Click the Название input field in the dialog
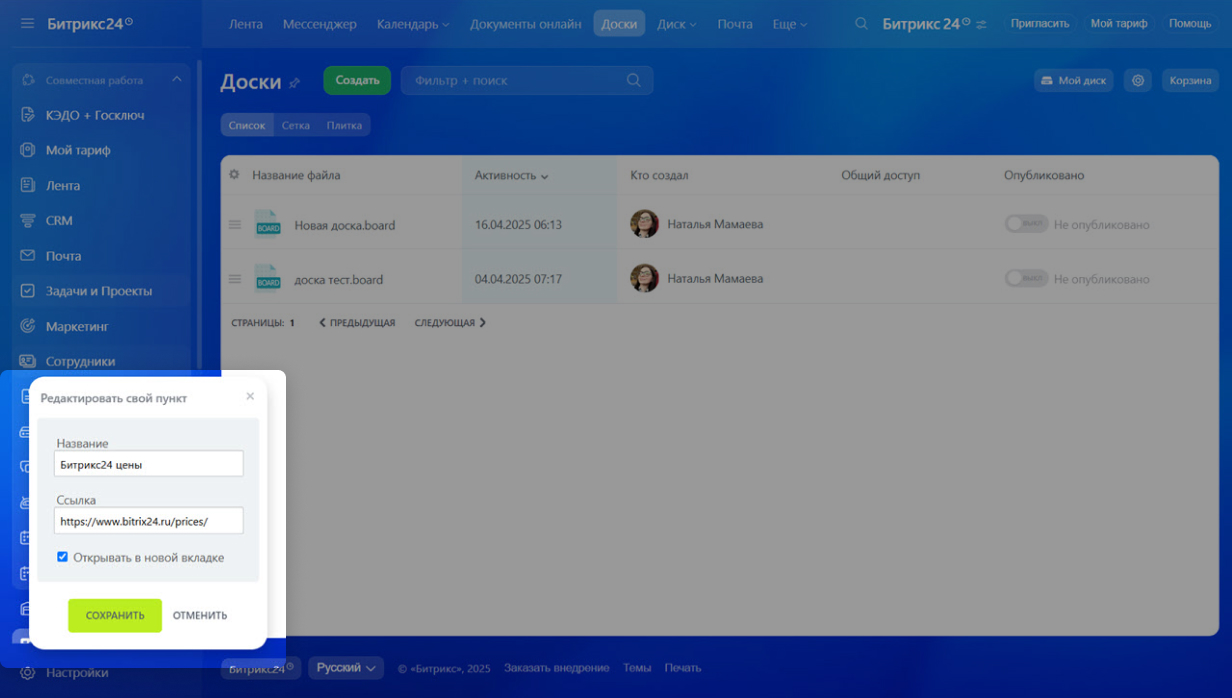Image resolution: width=1232 pixels, height=698 pixels. pos(149,464)
